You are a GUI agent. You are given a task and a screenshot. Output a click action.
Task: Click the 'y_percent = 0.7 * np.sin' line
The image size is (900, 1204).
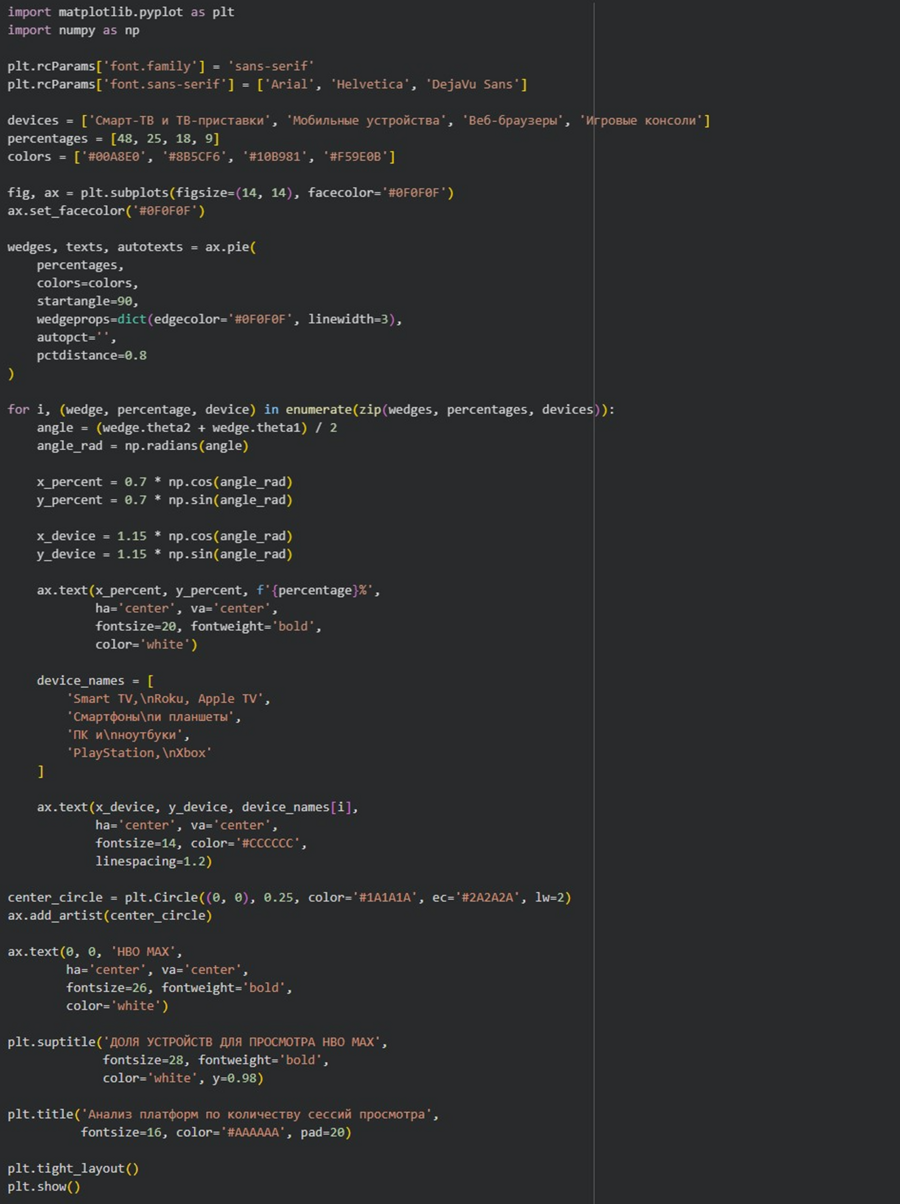tap(165, 500)
